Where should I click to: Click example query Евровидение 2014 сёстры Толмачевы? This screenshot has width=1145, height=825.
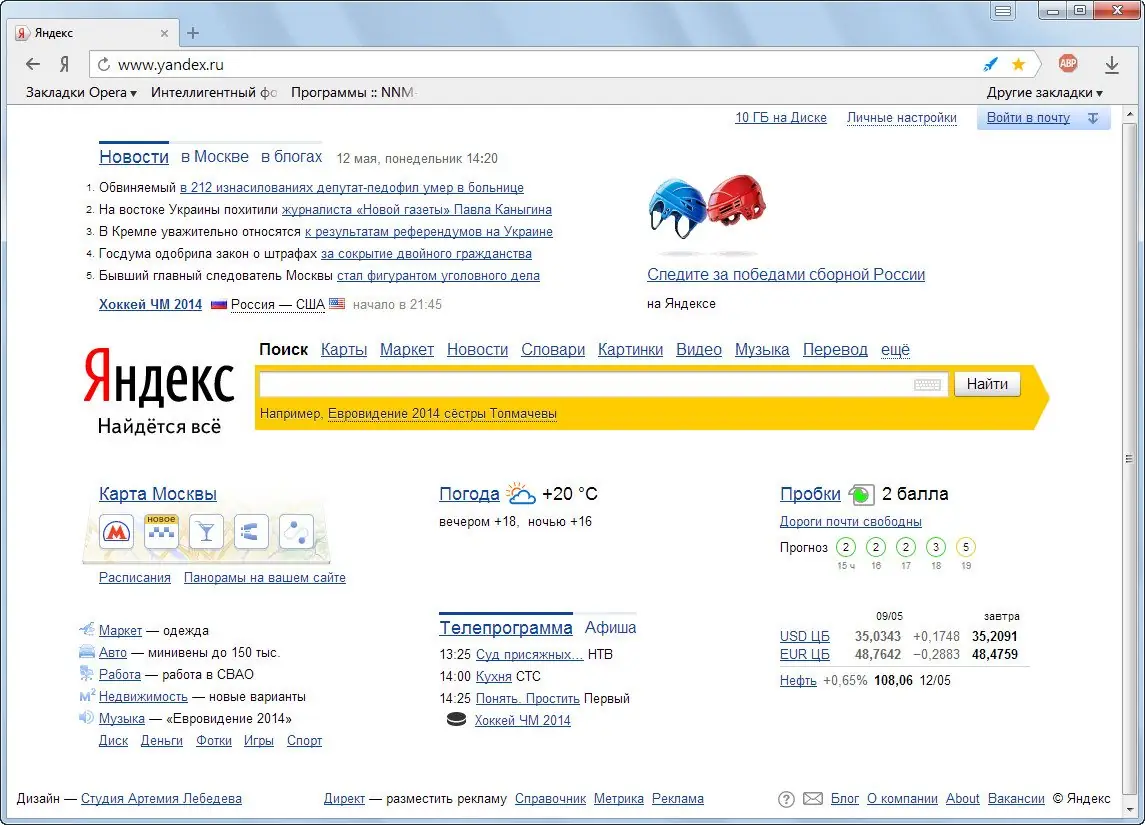pos(443,413)
